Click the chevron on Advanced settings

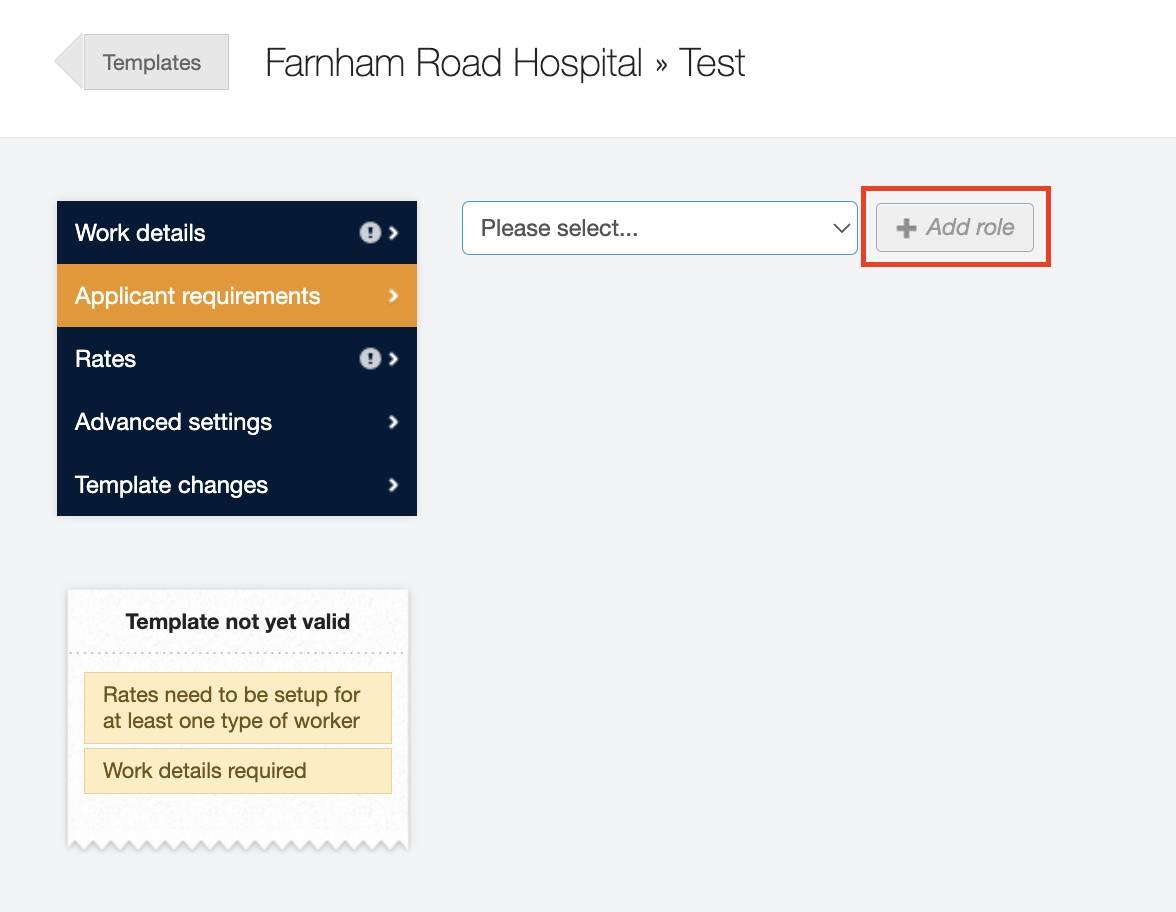coord(394,422)
